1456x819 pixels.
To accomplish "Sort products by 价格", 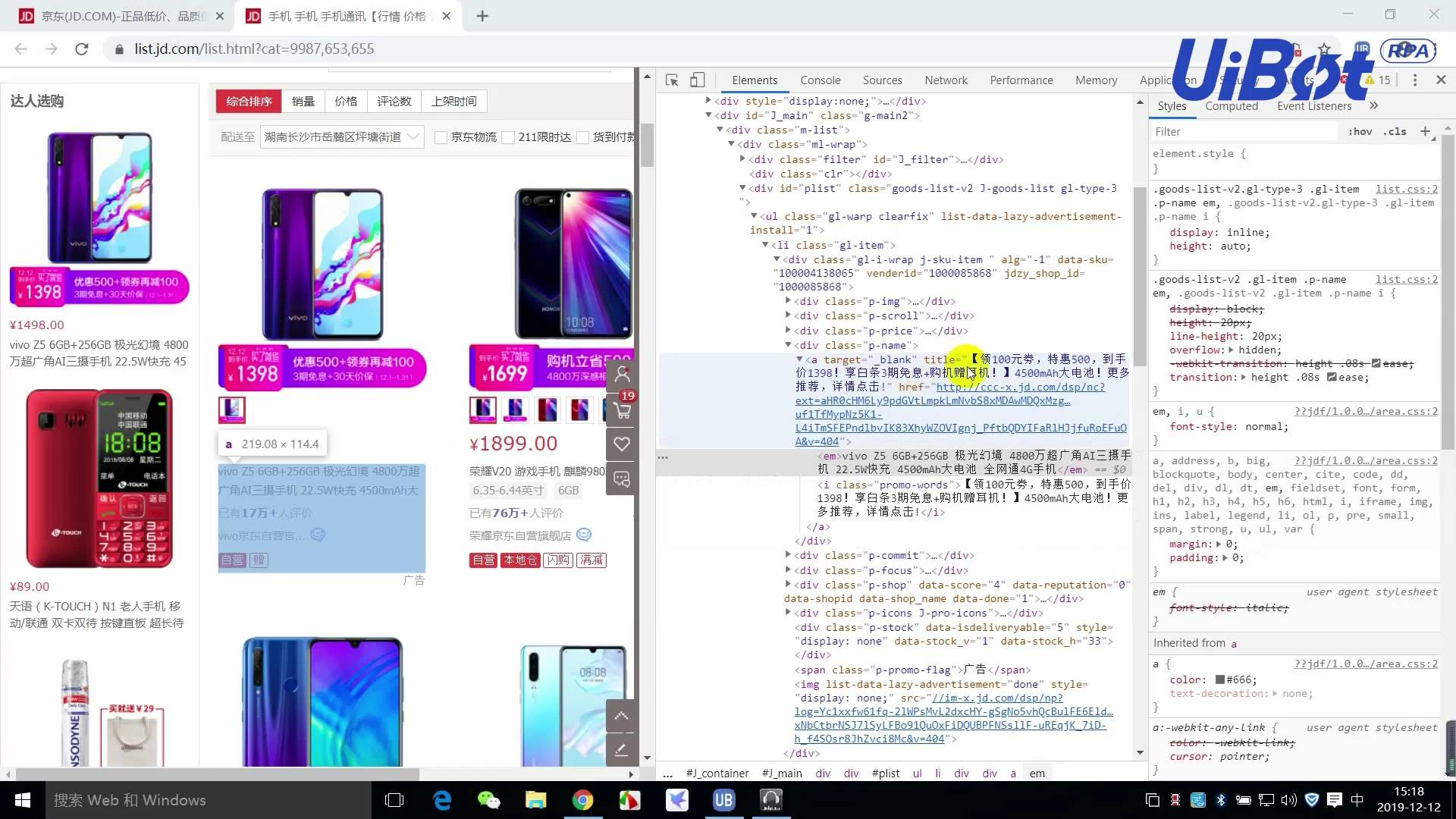I will coord(346,101).
